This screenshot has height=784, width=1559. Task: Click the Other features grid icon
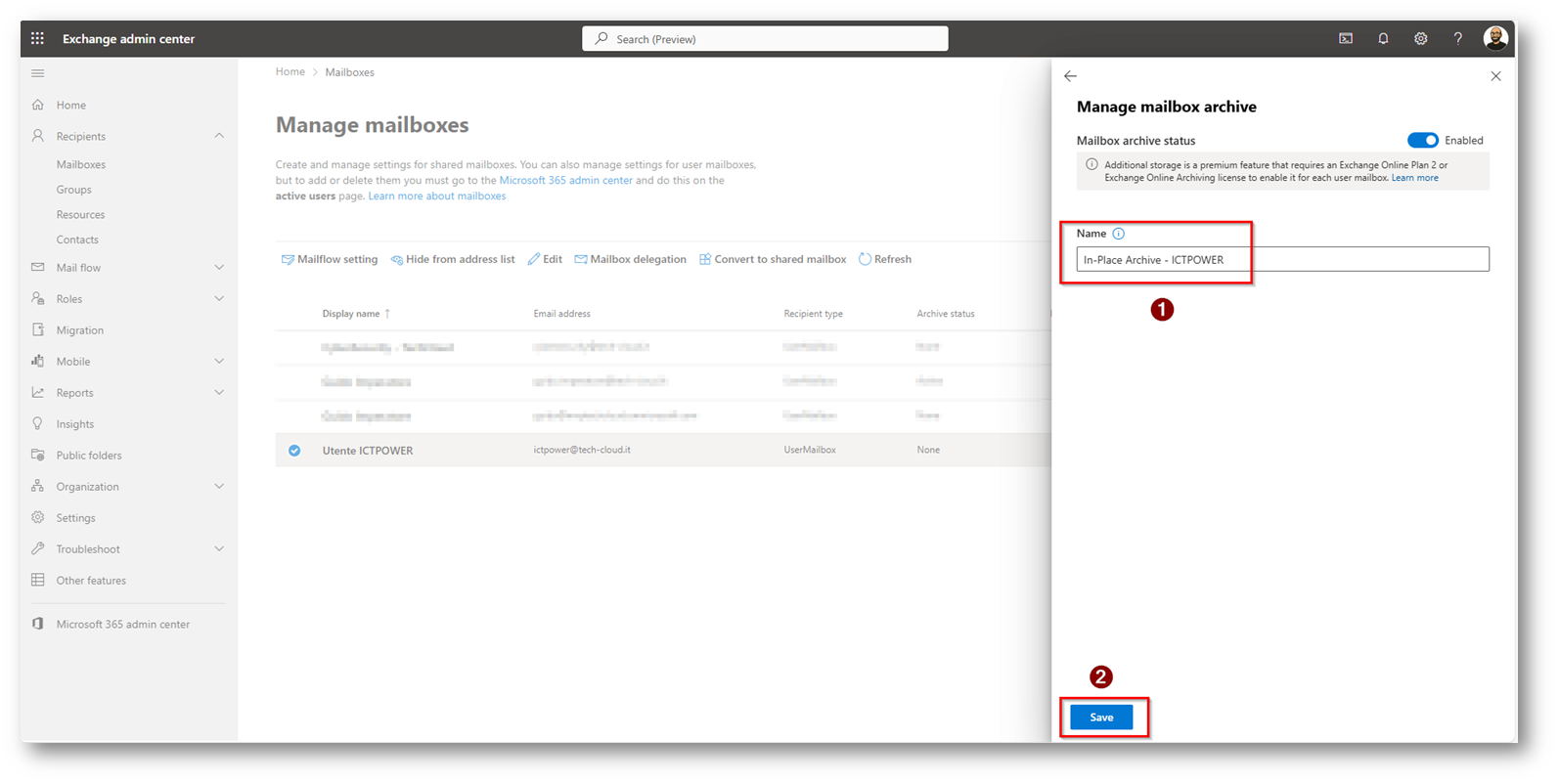coord(38,580)
